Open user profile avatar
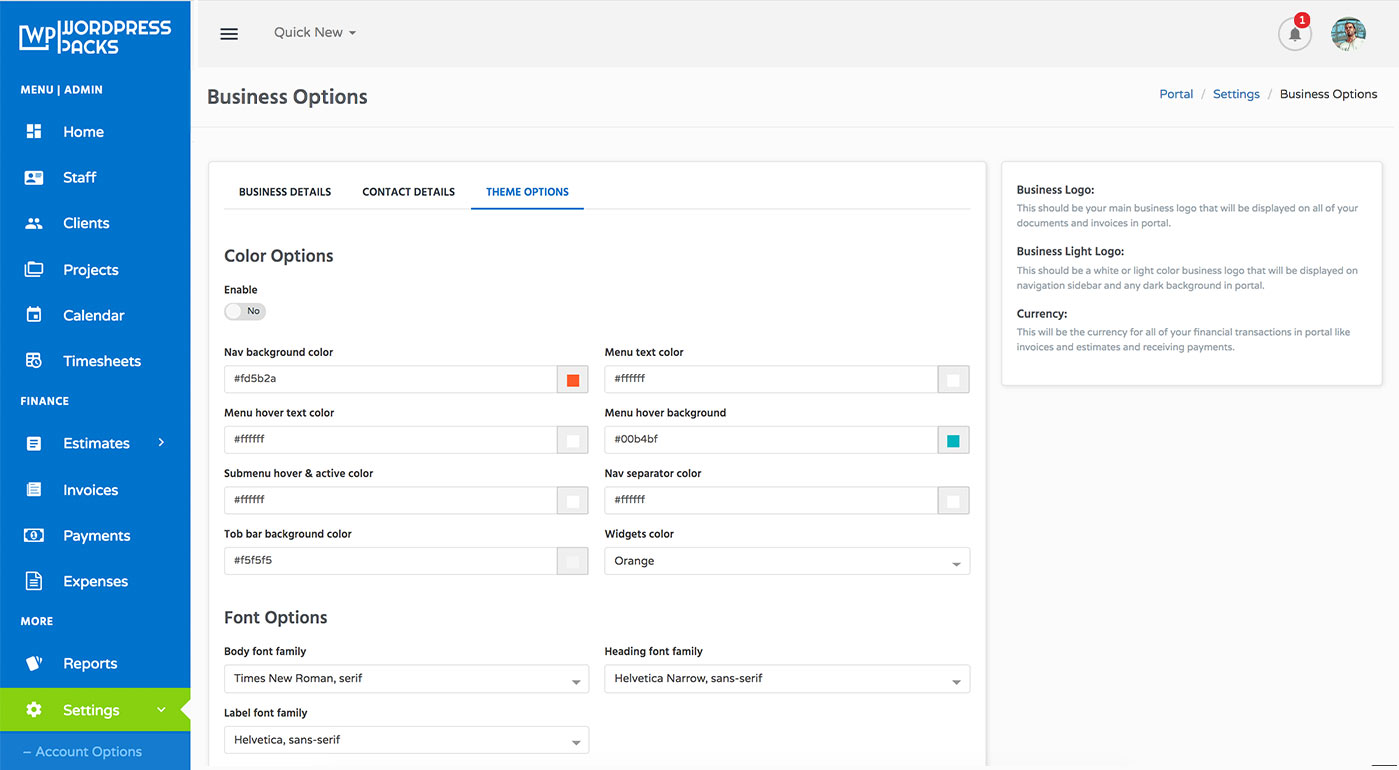This screenshot has width=1399, height=770. [x=1348, y=34]
